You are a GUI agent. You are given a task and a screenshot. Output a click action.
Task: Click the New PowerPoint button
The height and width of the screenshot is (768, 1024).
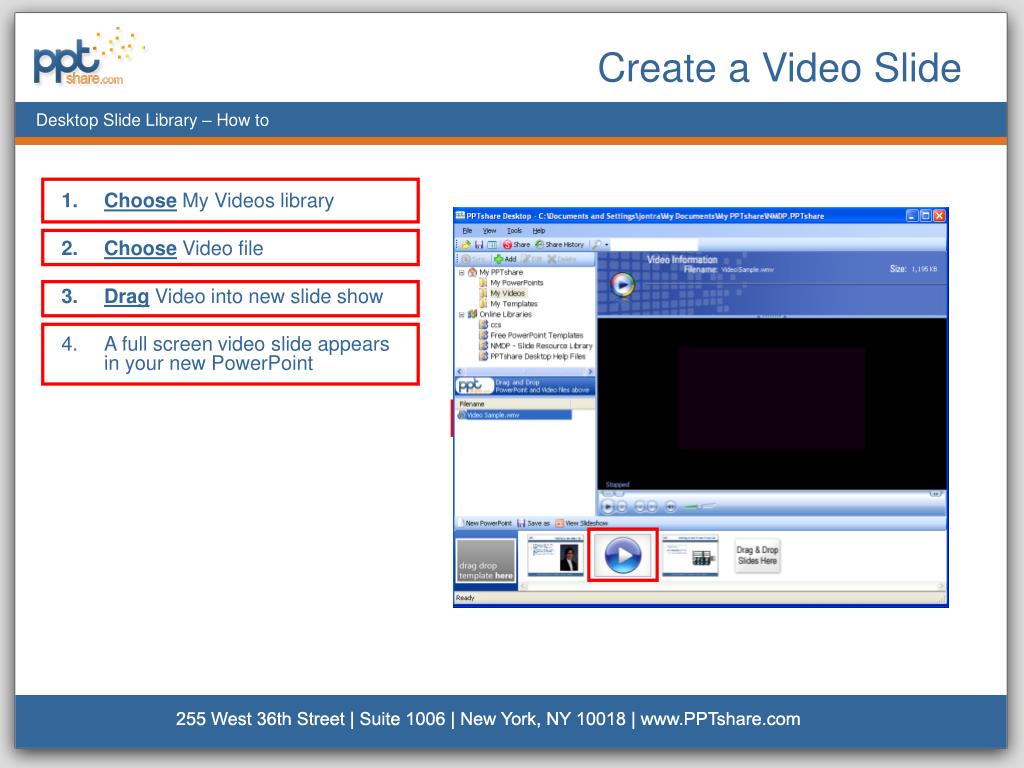click(x=484, y=523)
